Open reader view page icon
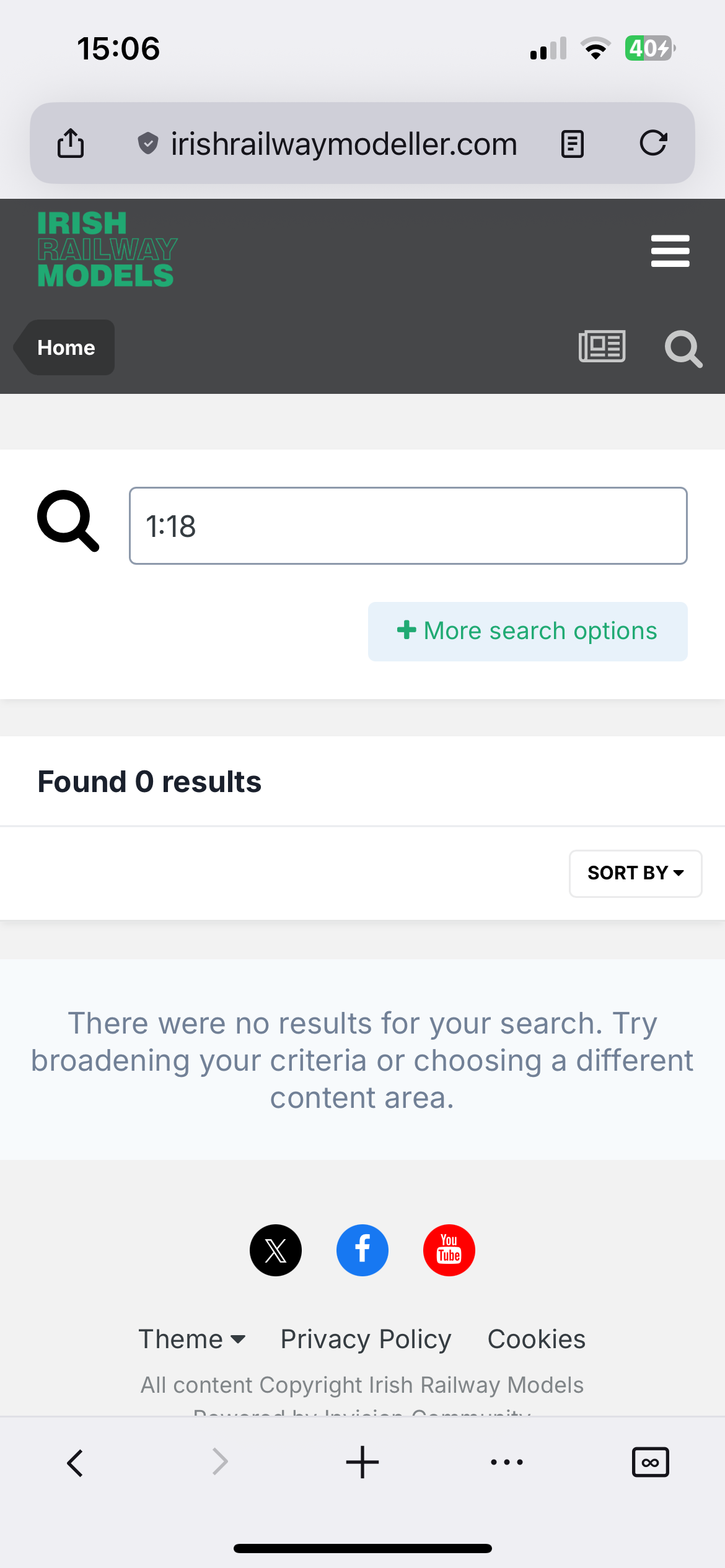The height and width of the screenshot is (1568, 725). click(x=572, y=144)
